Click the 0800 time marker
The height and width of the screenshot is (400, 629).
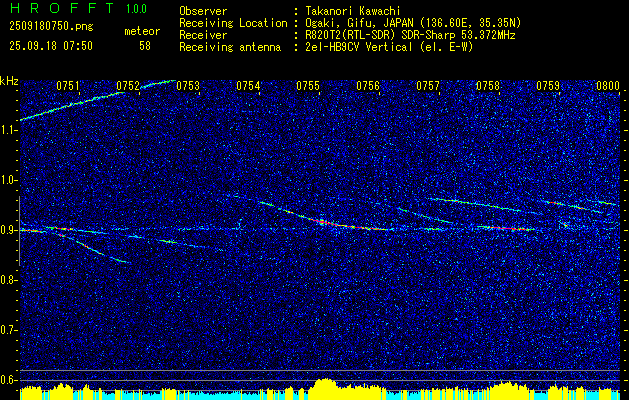[608, 86]
